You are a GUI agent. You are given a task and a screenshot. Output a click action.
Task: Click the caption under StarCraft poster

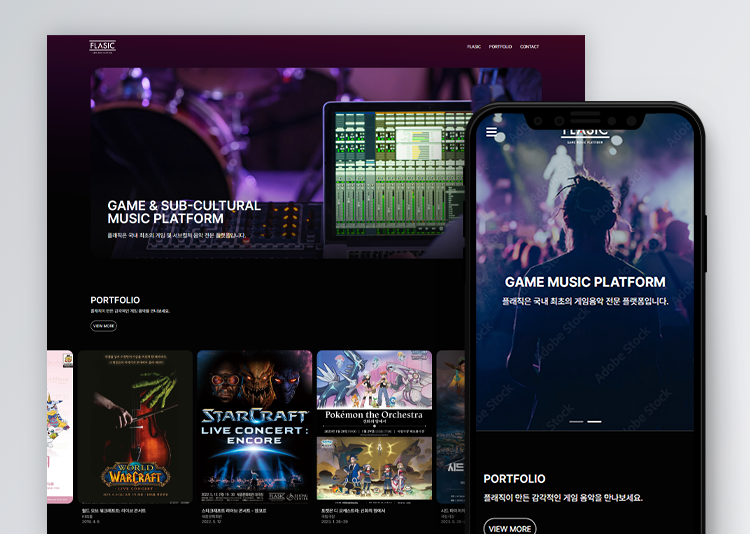point(234,516)
